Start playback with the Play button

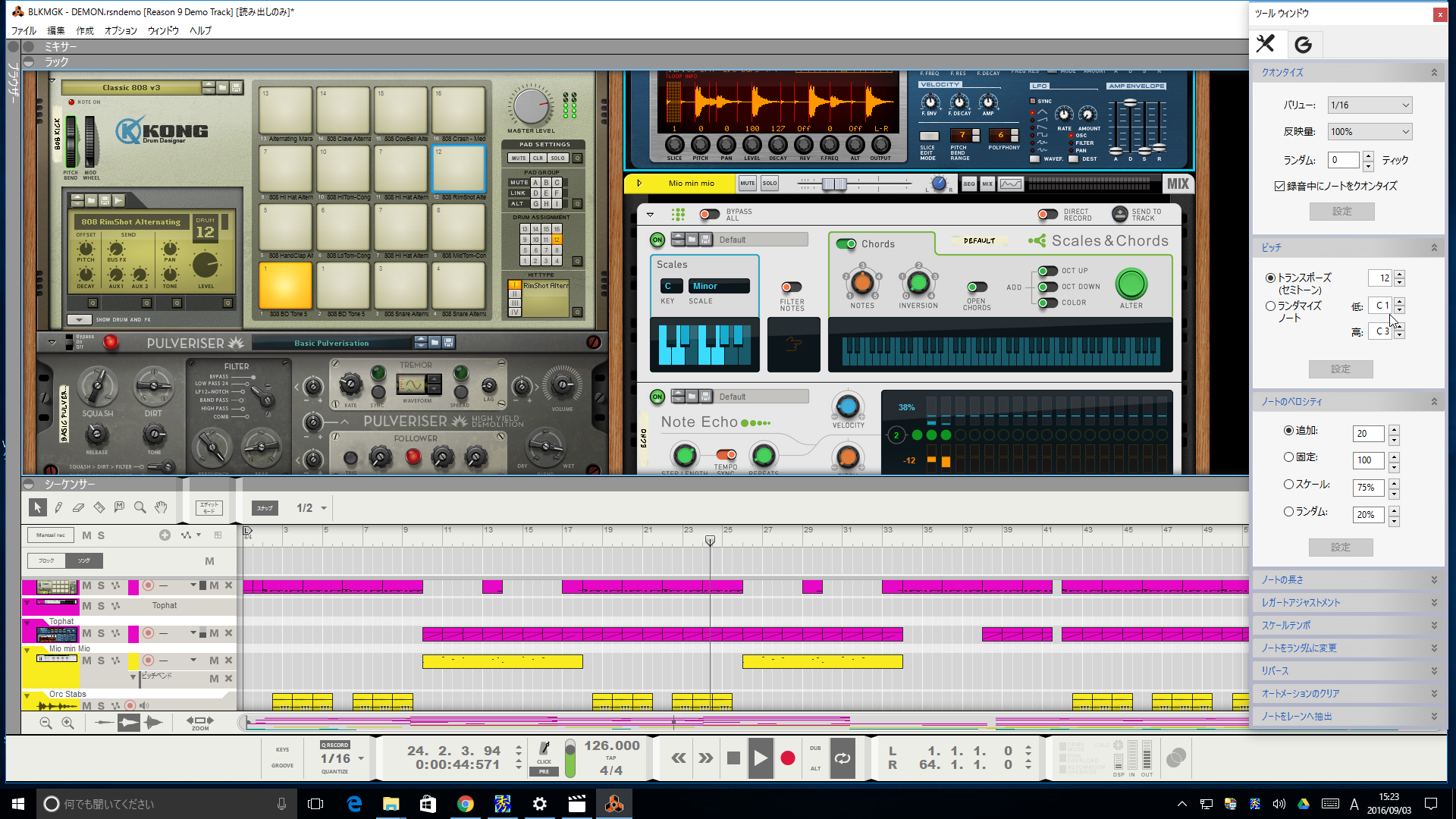coord(760,758)
